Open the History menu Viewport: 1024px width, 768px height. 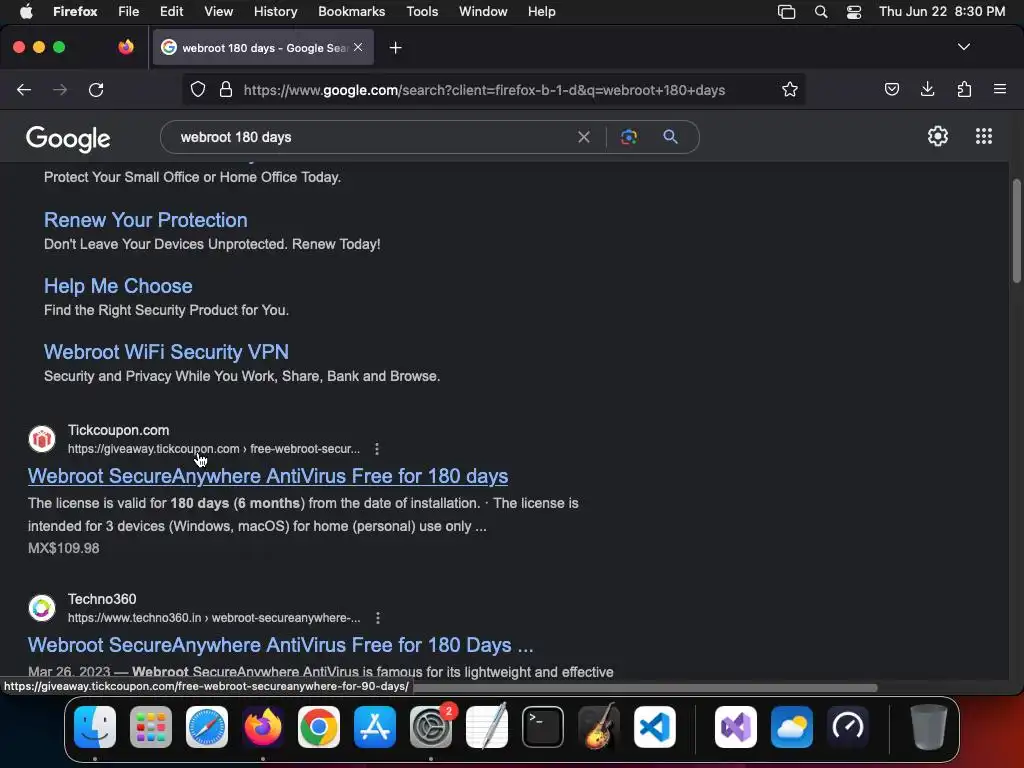pyautogui.click(x=276, y=12)
